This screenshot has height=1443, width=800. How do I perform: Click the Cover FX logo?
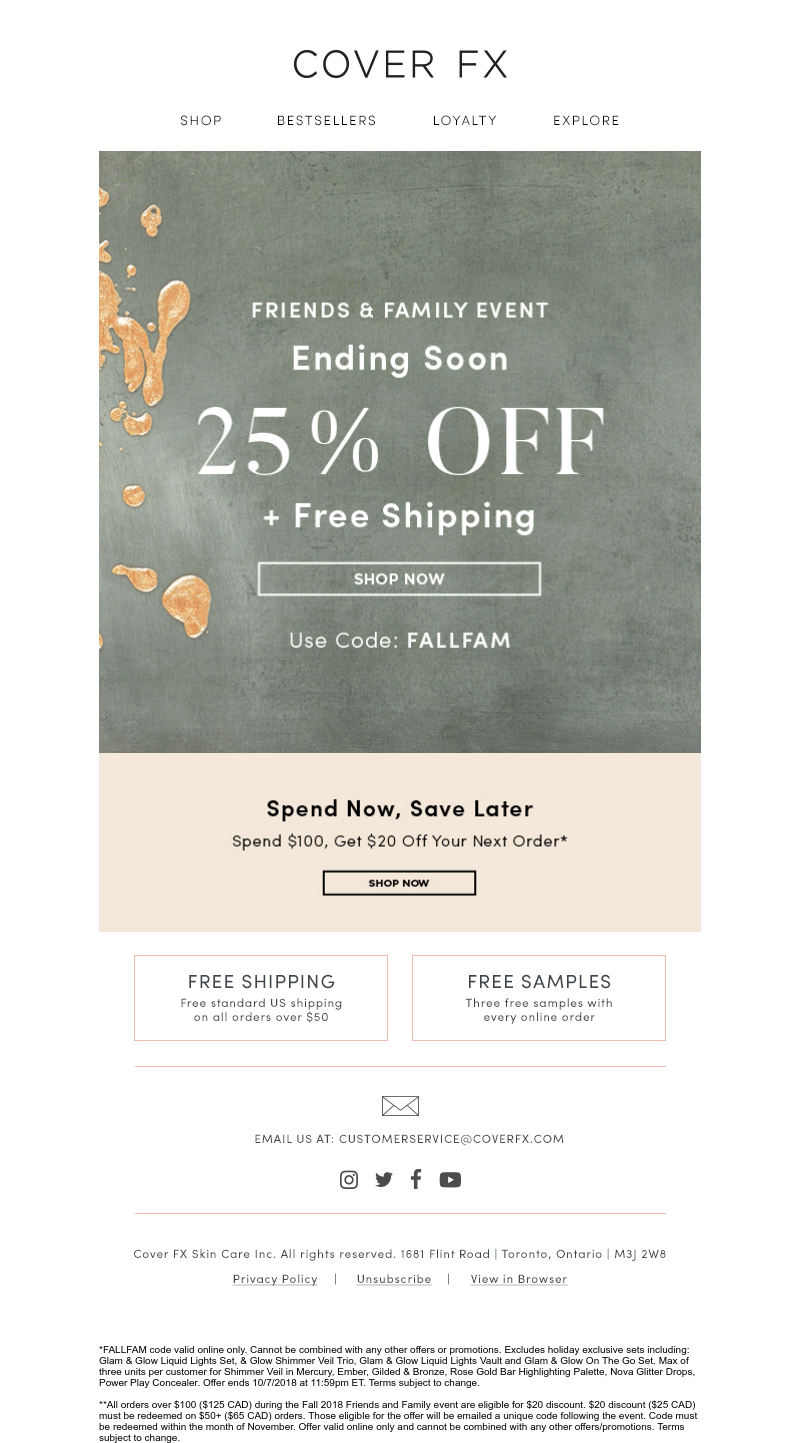point(400,65)
